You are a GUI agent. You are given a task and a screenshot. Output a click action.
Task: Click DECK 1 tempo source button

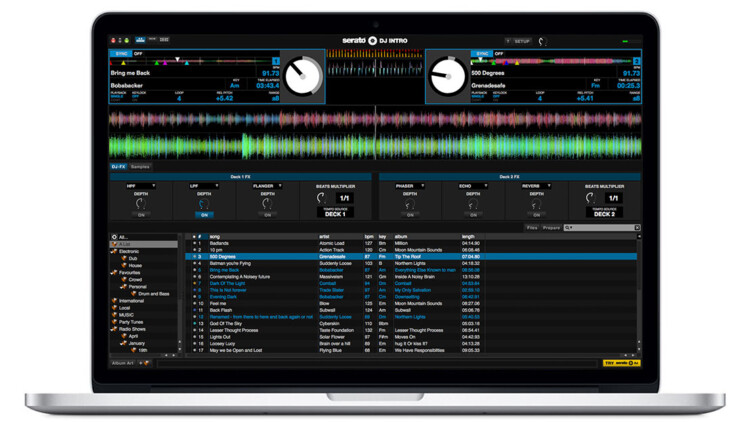click(x=335, y=214)
